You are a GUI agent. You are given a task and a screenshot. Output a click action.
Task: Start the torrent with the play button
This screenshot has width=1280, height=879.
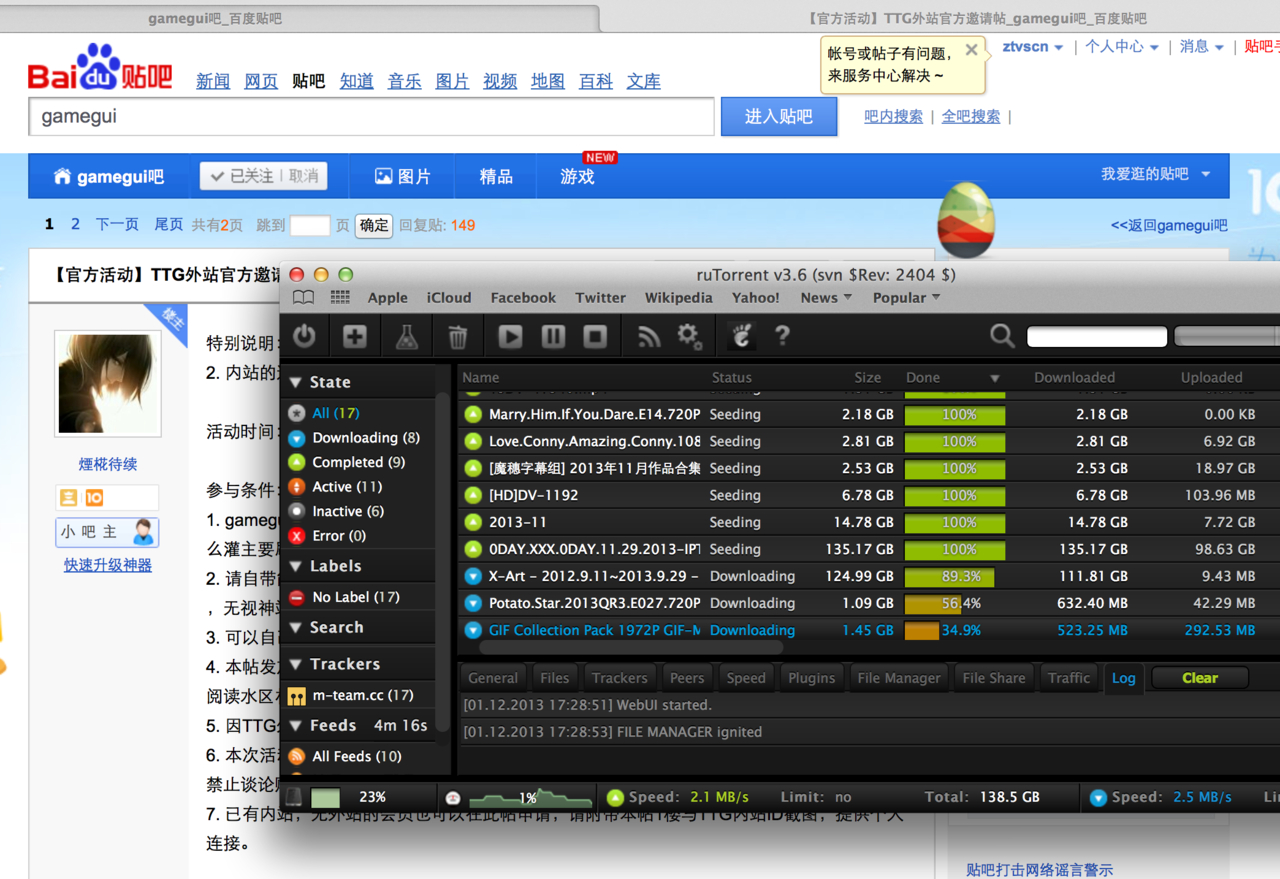[x=510, y=337]
